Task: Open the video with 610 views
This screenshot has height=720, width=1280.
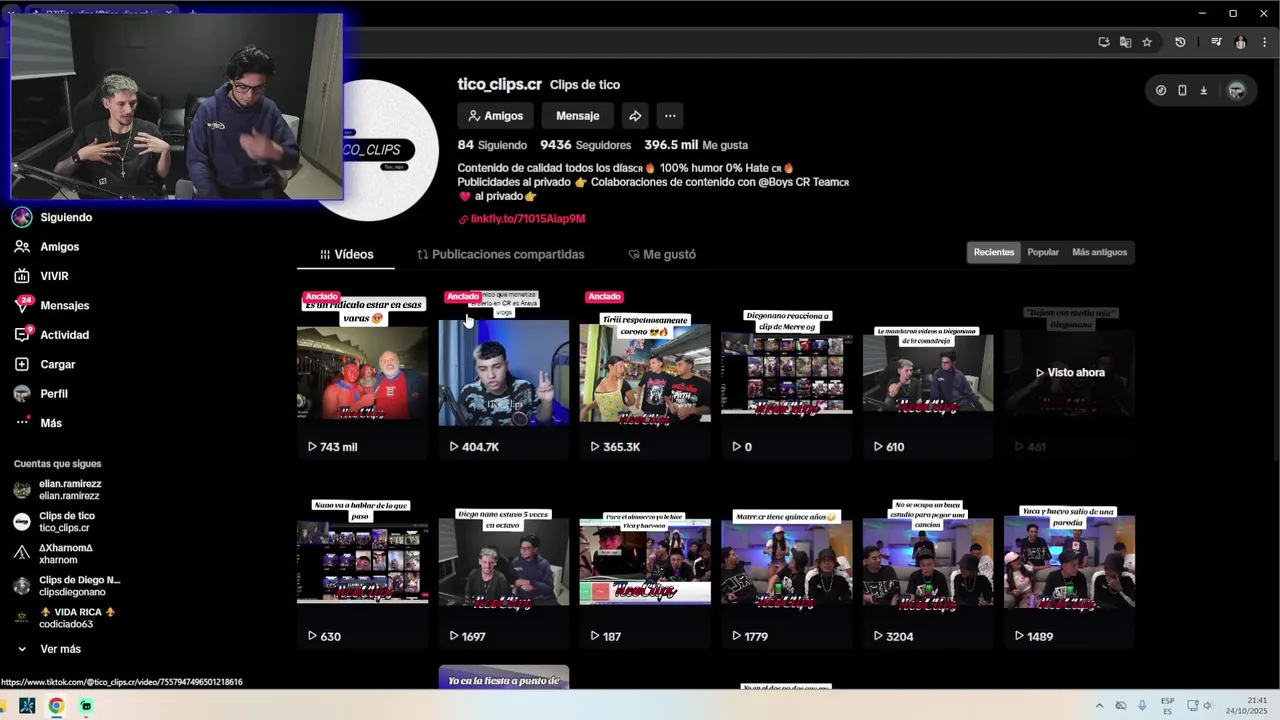Action: pos(928,372)
